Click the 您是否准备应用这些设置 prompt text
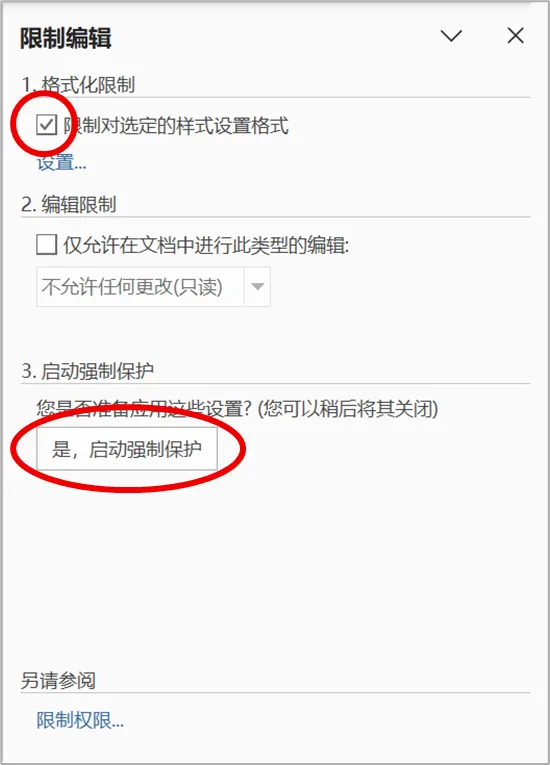Image resolution: width=550 pixels, height=765 pixels. coord(237,408)
